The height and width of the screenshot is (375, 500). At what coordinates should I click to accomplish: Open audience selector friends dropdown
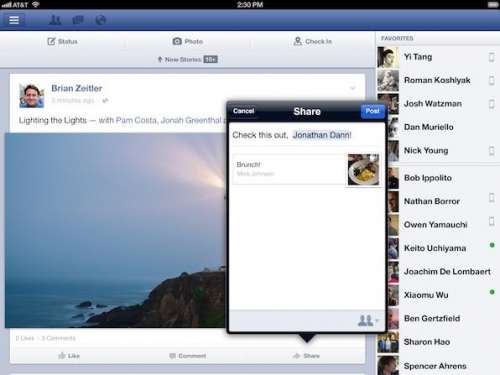[368, 321]
